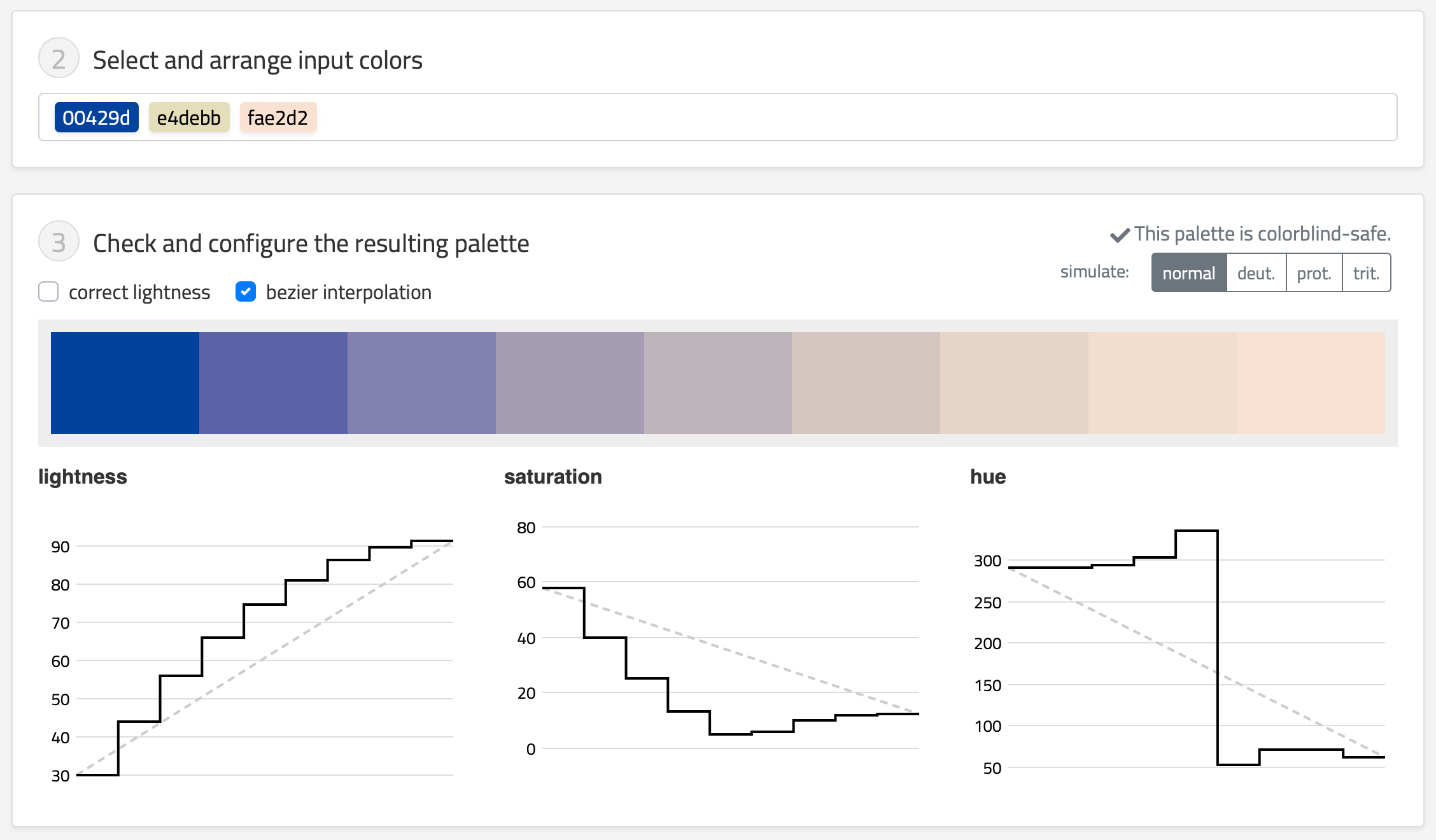Uncheck the bezier interpolation checkbox
Image resolution: width=1436 pixels, height=840 pixels.
(x=246, y=292)
